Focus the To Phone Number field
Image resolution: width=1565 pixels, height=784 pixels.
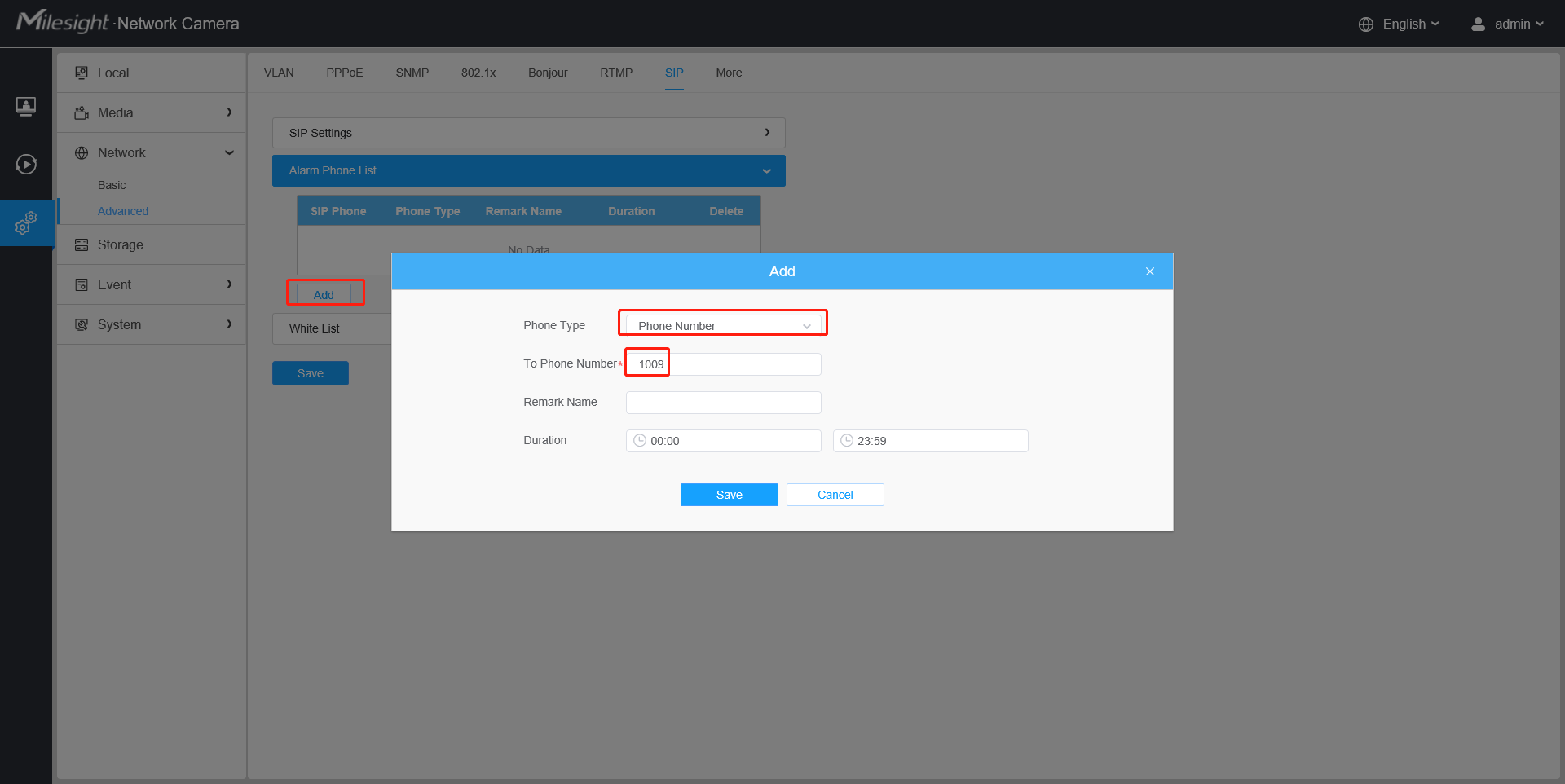tap(724, 364)
